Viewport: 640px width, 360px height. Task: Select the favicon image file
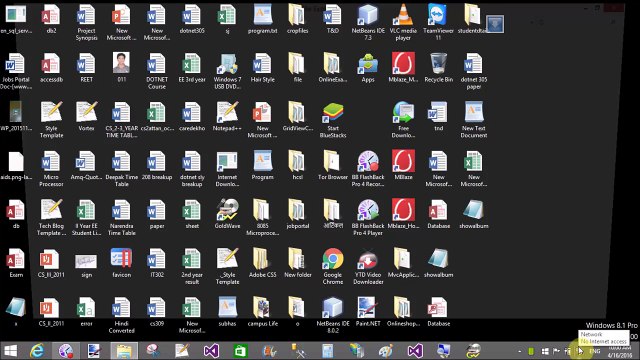(x=121, y=258)
